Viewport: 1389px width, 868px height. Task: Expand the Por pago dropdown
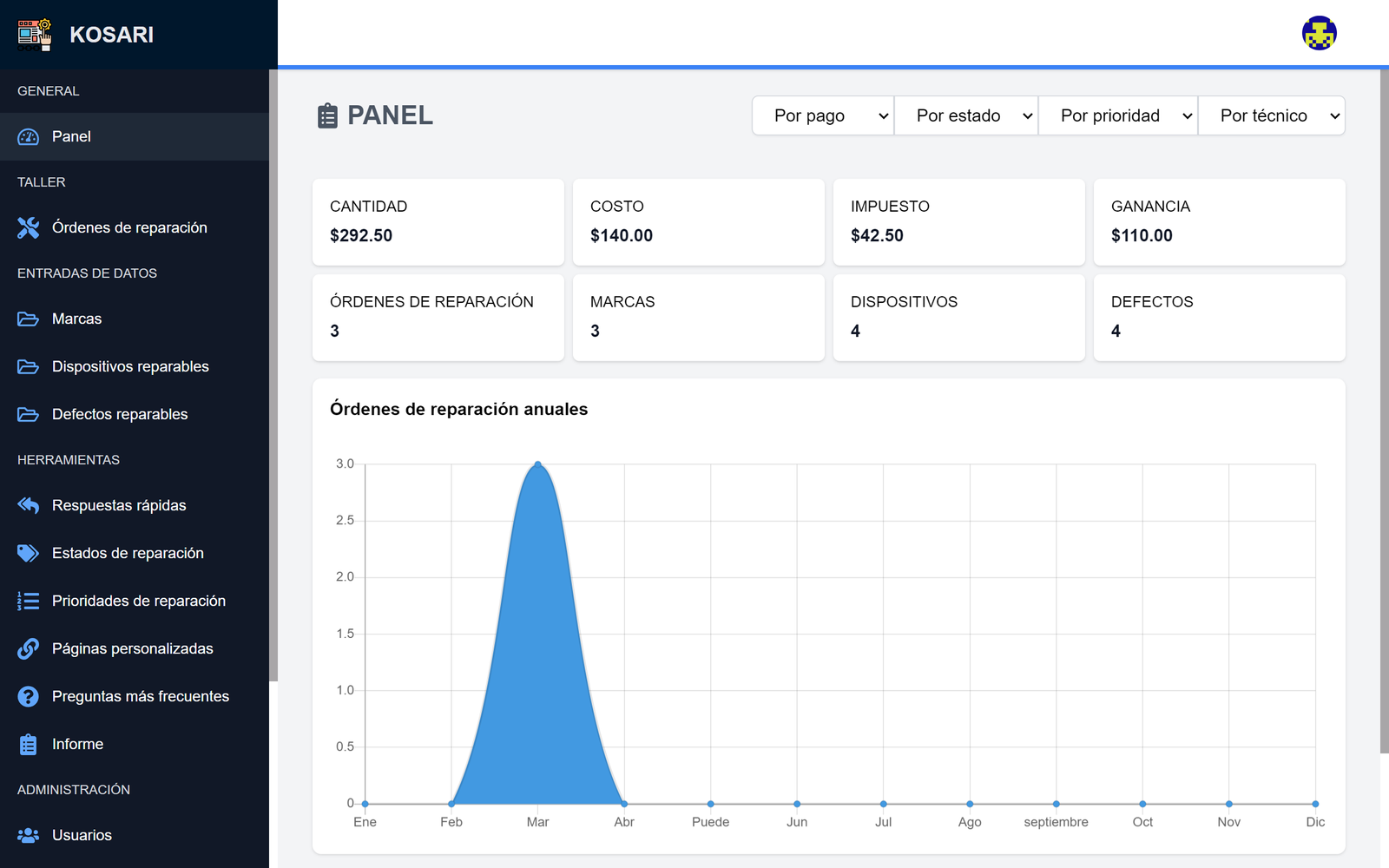(823, 115)
